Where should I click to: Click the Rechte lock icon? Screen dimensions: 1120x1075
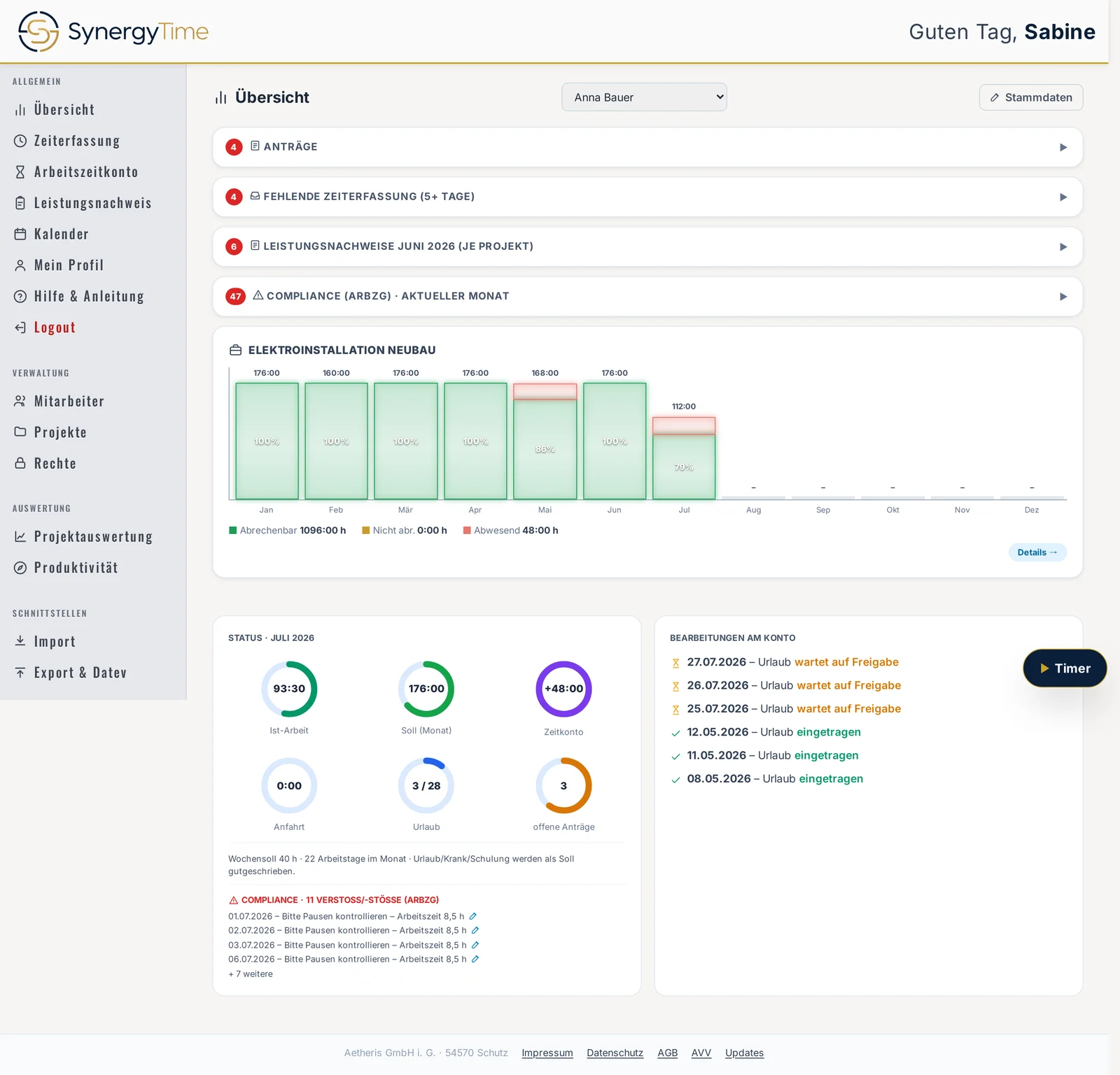20,463
